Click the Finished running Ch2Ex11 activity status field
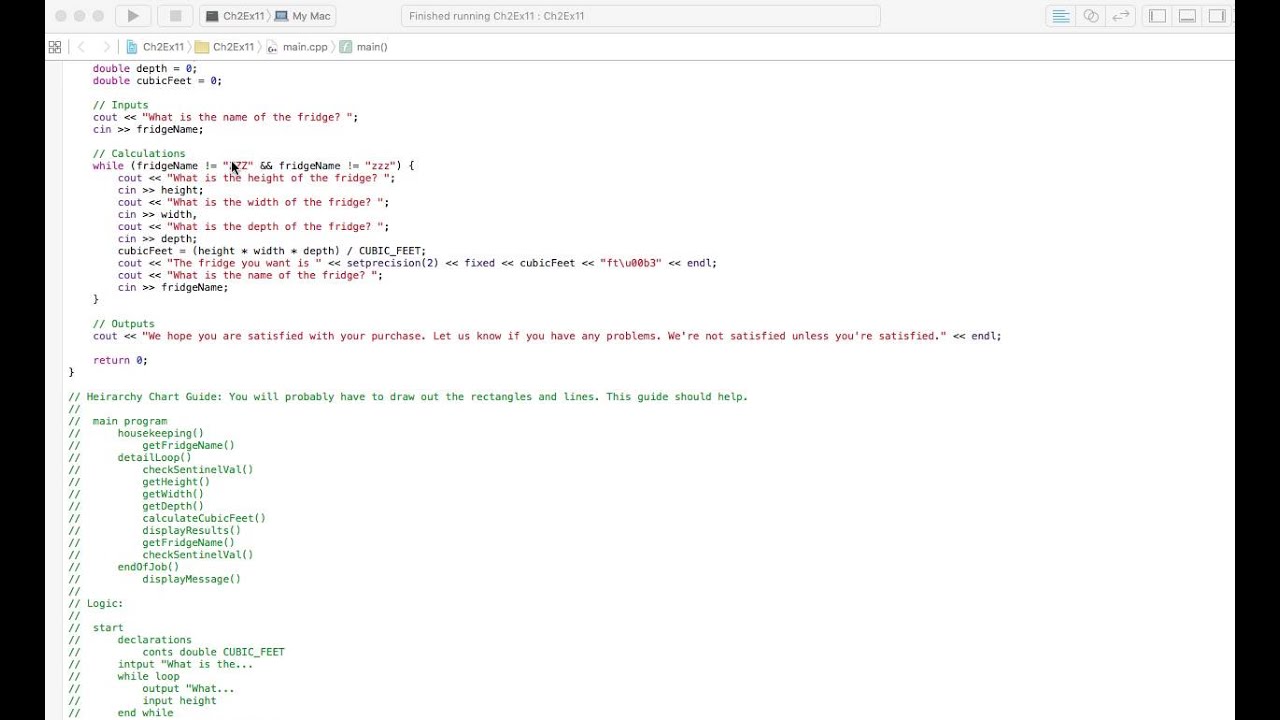1280x720 pixels. click(x=641, y=16)
